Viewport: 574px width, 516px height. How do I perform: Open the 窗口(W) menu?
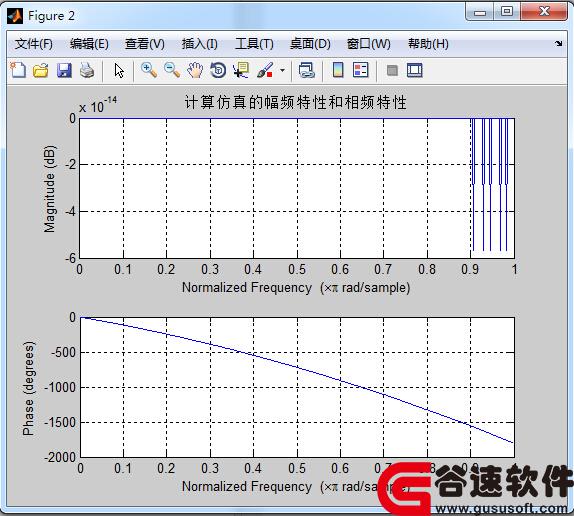369,44
